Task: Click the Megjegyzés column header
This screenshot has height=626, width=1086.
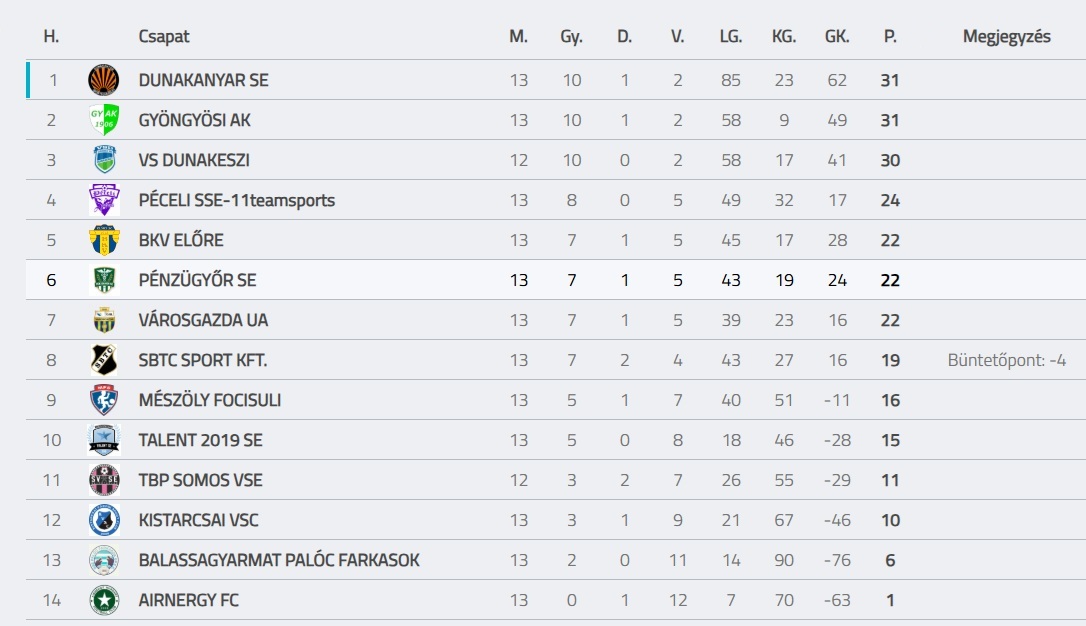Action: pos(1006,37)
